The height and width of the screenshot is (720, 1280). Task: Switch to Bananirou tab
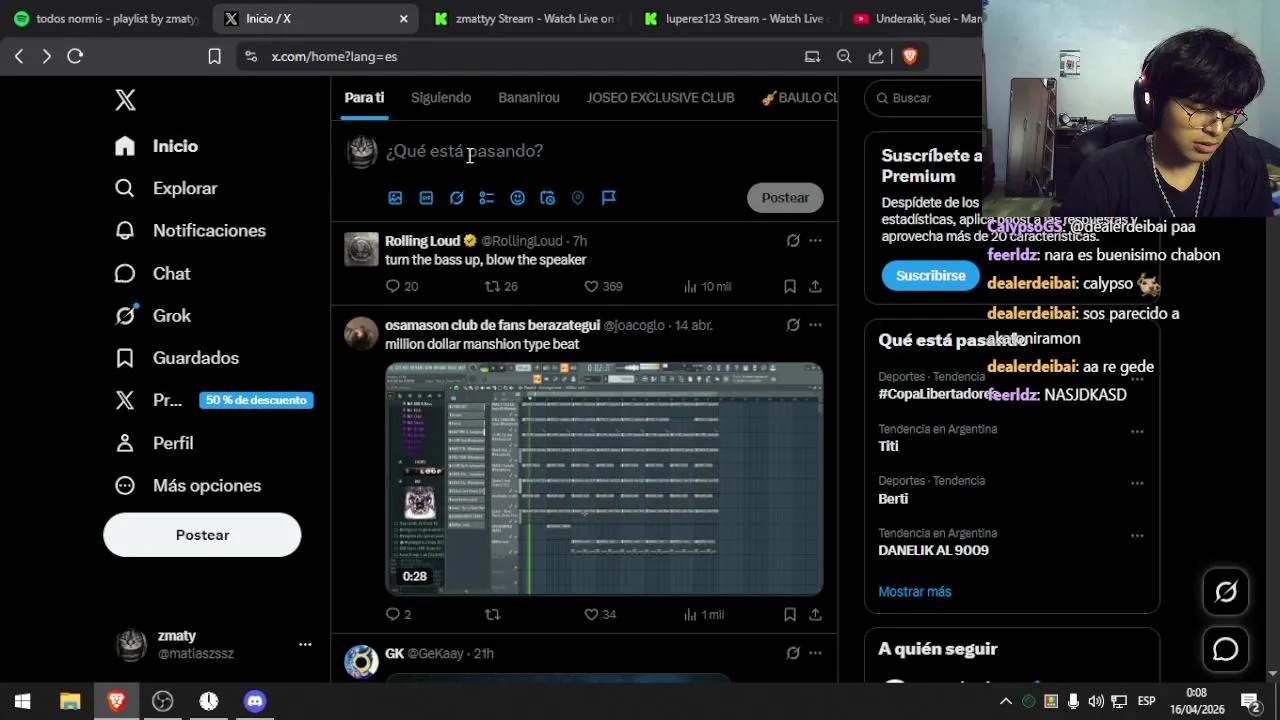529,98
